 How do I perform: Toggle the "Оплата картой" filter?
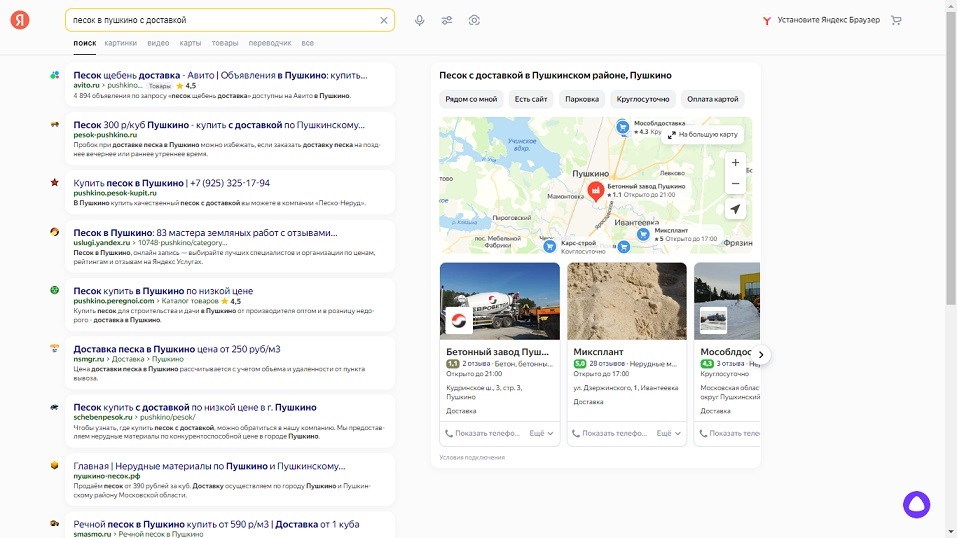click(713, 99)
